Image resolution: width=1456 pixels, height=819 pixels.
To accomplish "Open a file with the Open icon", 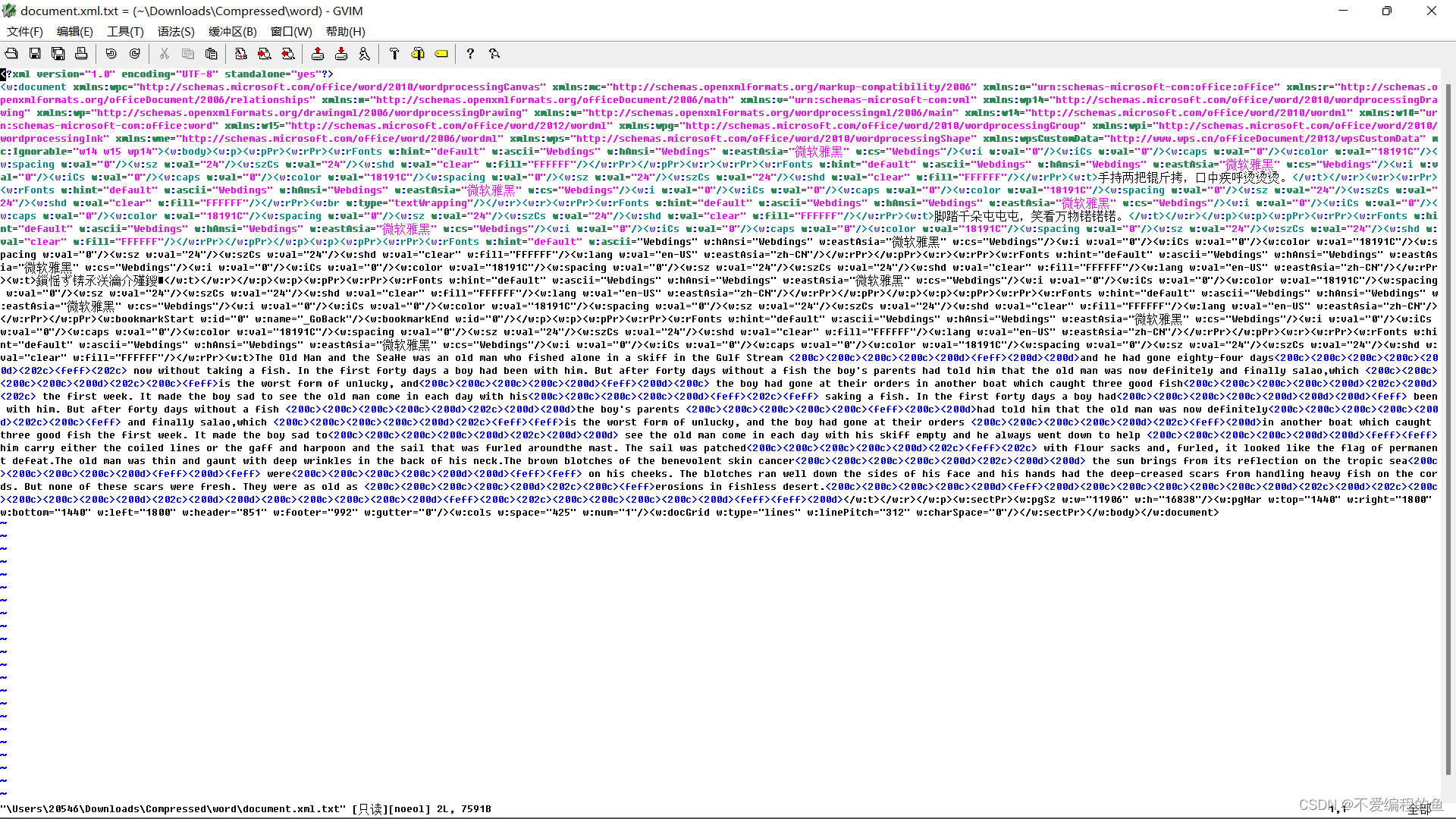I will [11, 53].
